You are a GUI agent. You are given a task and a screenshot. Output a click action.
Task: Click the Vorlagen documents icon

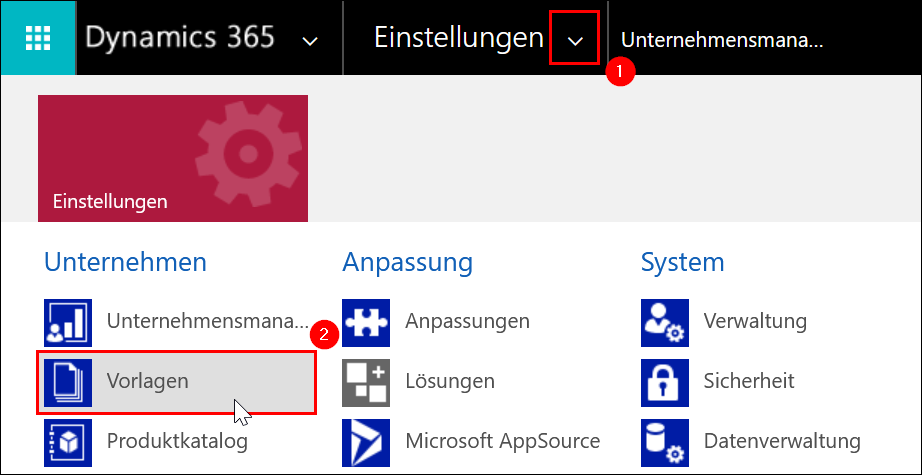(68, 383)
